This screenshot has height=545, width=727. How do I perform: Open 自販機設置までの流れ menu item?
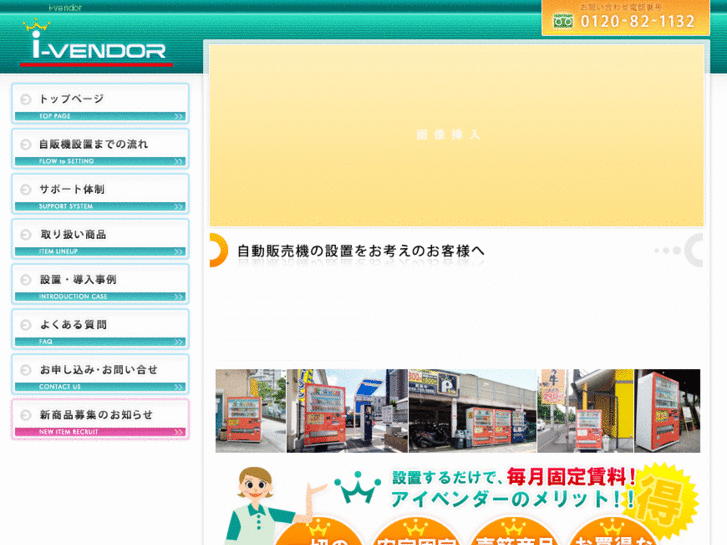[x=100, y=149]
